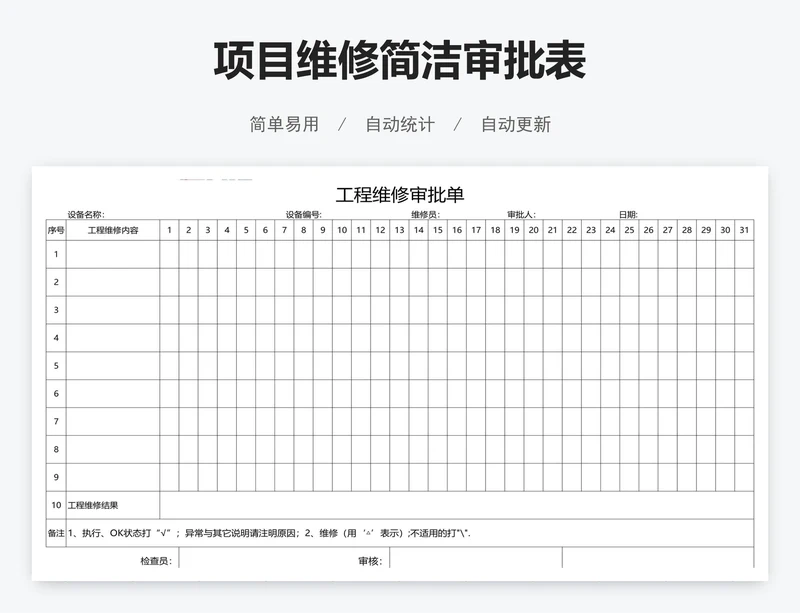
Task: Click the 工程维修内容 cell in row 5
Action: [113, 366]
